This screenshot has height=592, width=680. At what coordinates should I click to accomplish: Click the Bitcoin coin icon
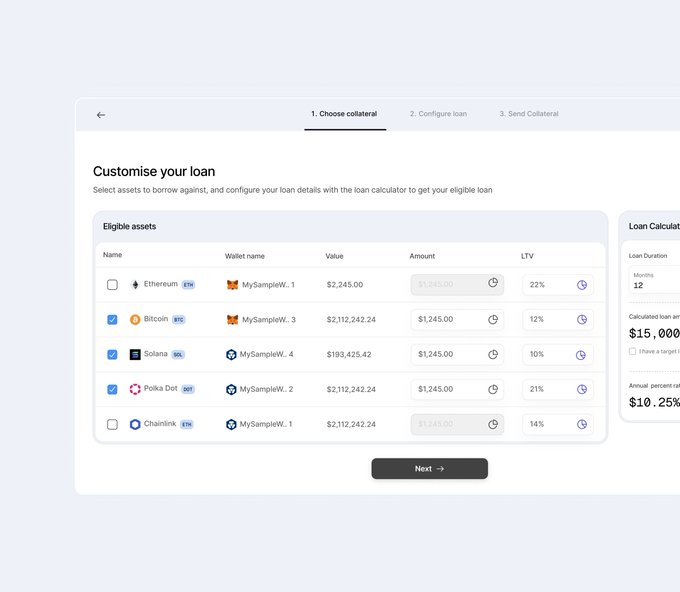[135, 320]
